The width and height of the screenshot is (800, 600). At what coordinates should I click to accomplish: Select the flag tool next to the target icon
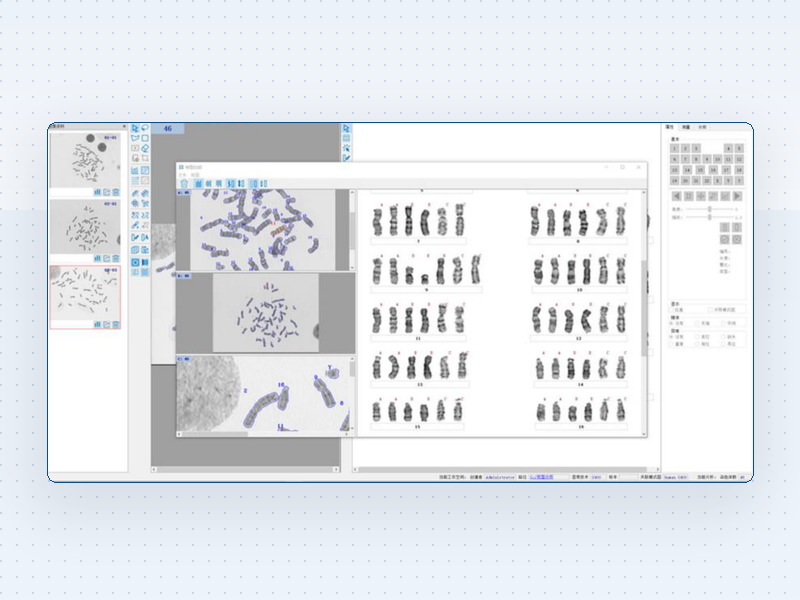pos(145,262)
